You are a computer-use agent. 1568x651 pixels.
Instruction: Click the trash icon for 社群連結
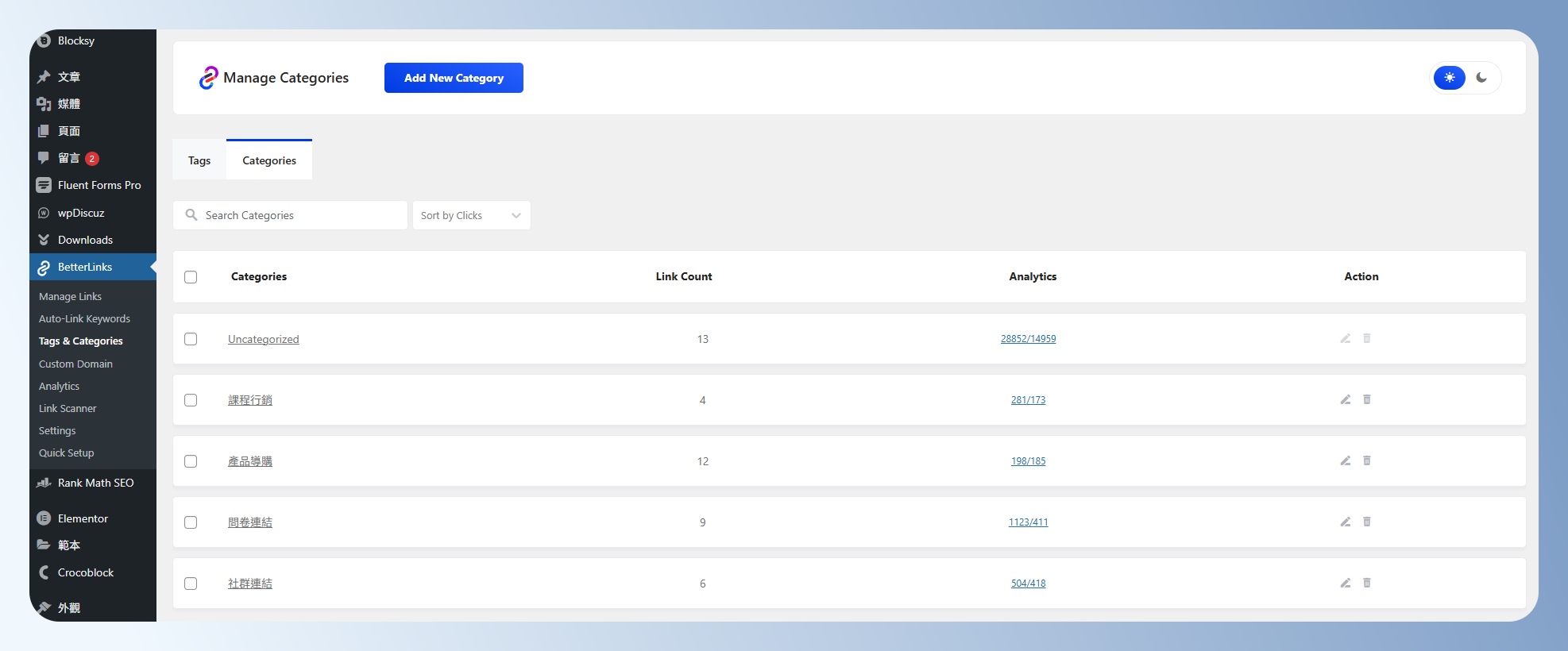[x=1366, y=583]
